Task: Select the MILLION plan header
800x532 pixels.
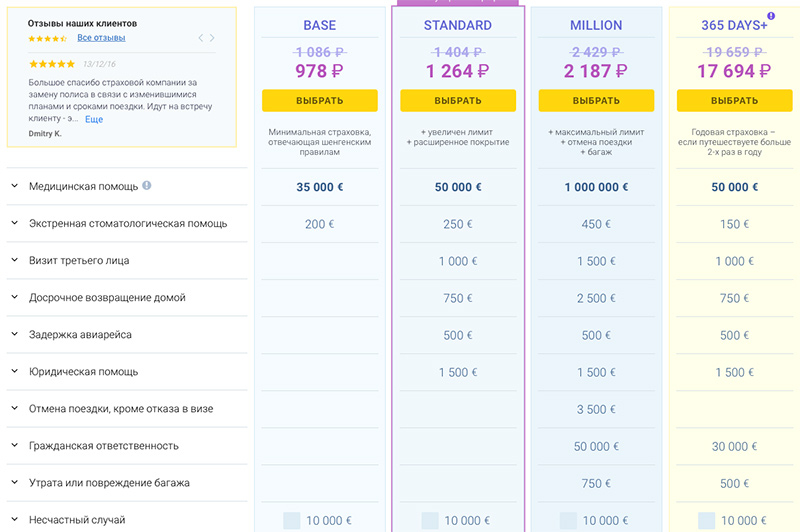Action: (595, 25)
